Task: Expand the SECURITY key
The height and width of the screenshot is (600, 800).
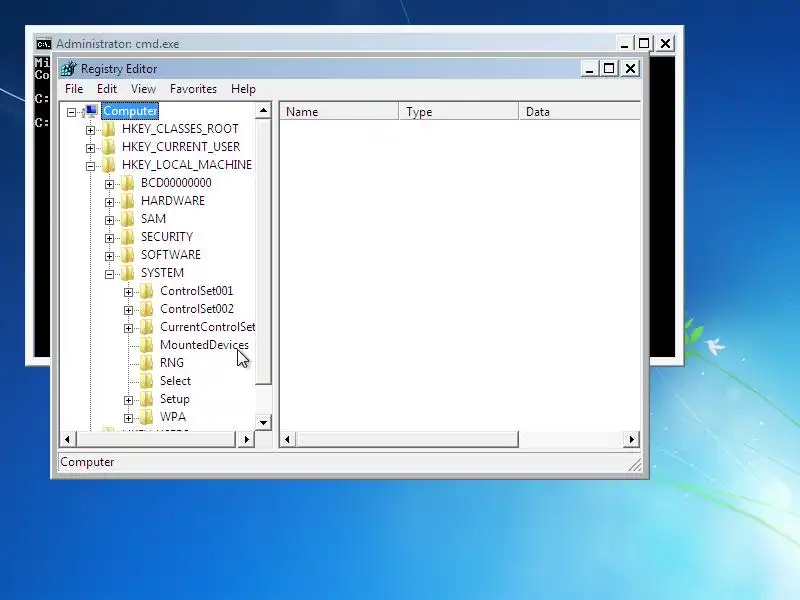Action: pyautogui.click(x=109, y=238)
